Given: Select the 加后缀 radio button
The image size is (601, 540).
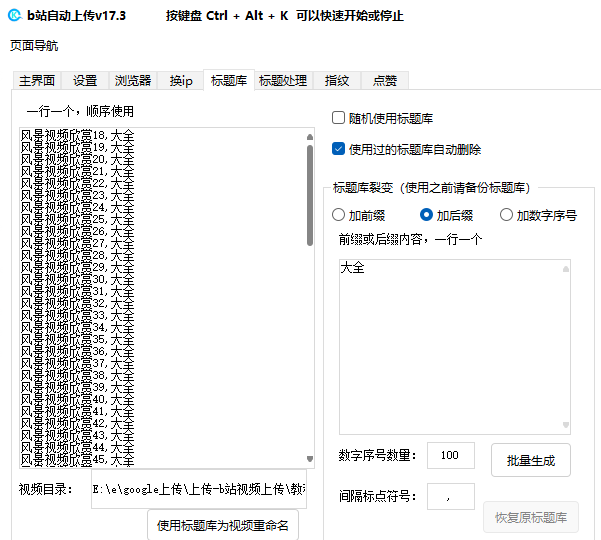Looking at the screenshot, I should tap(427, 215).
